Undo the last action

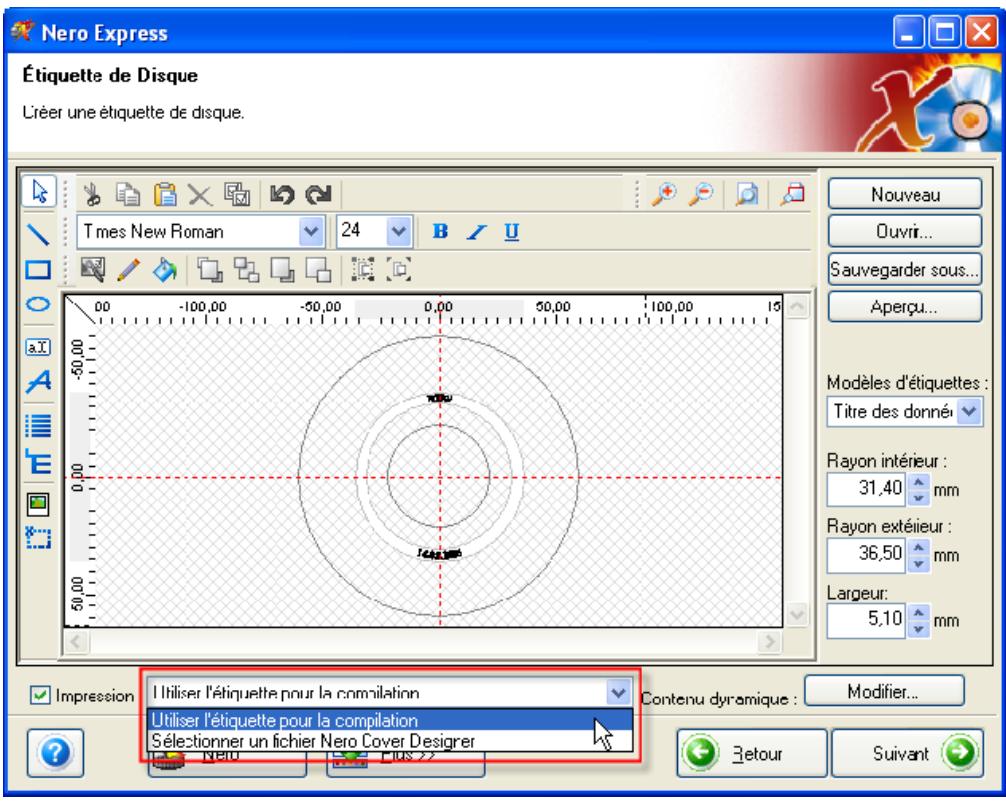282,194
